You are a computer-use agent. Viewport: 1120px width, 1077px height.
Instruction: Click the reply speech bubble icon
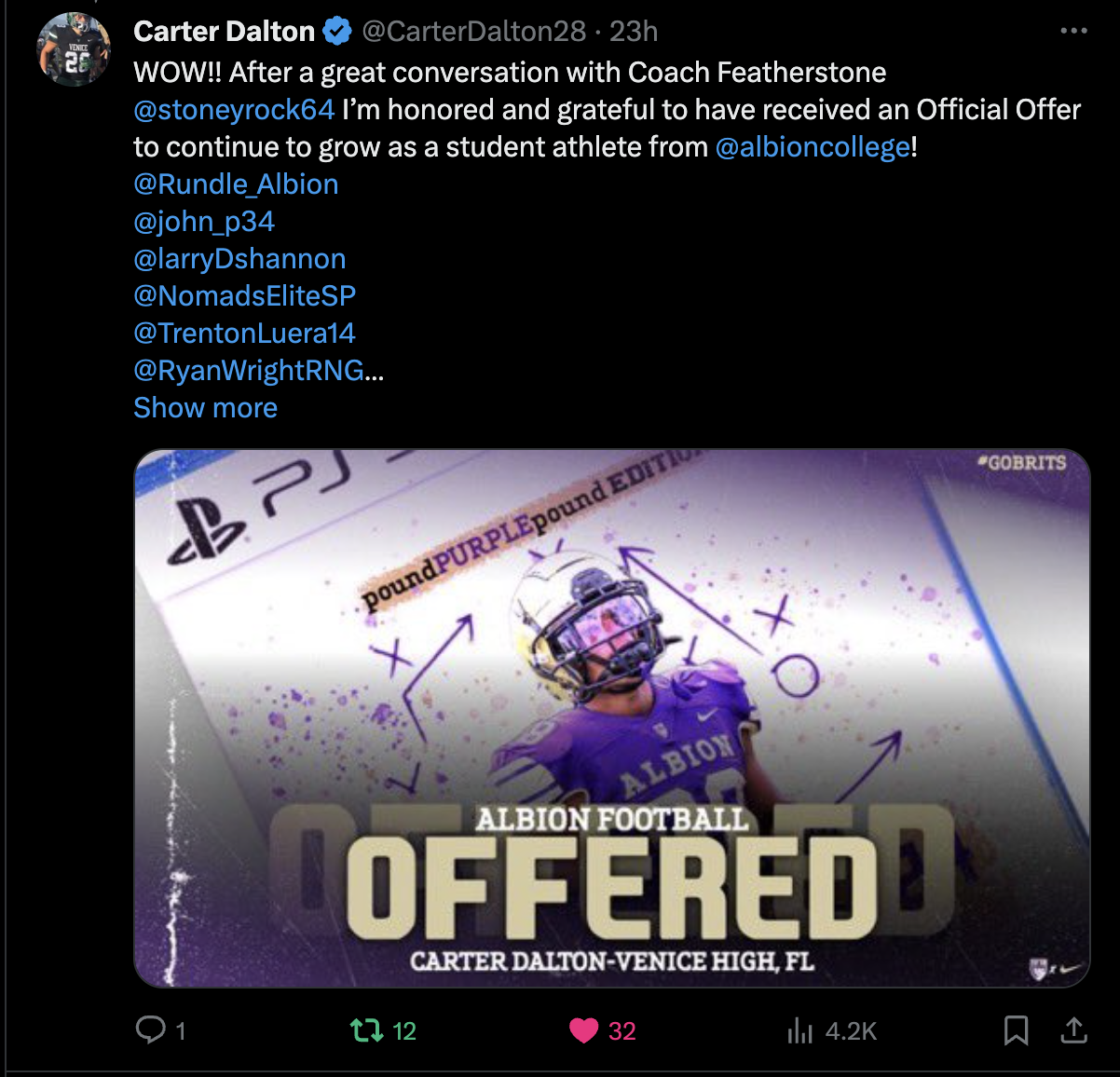pos(150,1029)
